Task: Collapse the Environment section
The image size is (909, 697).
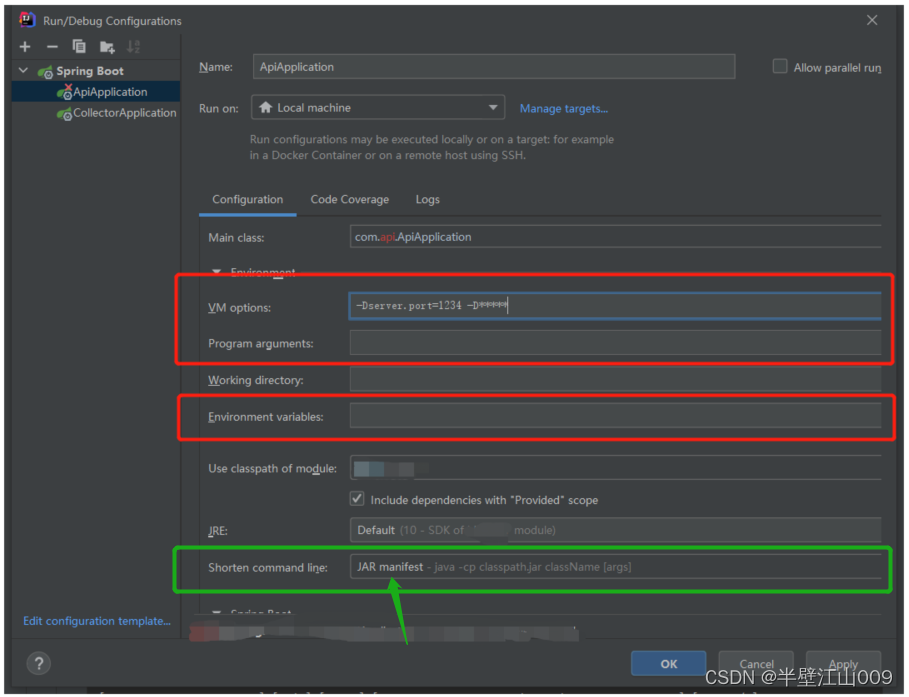Action: (216, 271)
